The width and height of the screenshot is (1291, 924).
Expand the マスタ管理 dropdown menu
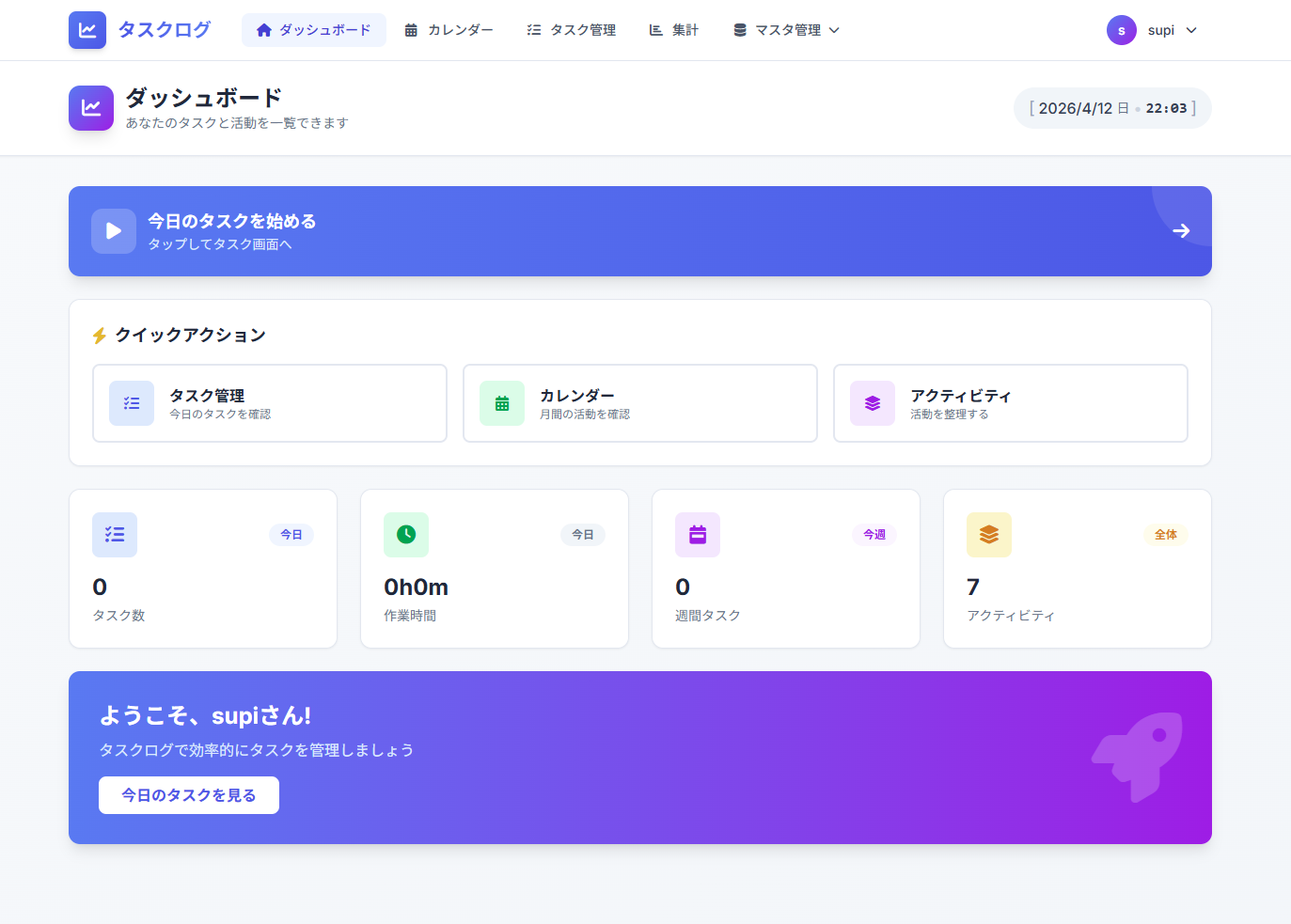(x=786, y=30)
